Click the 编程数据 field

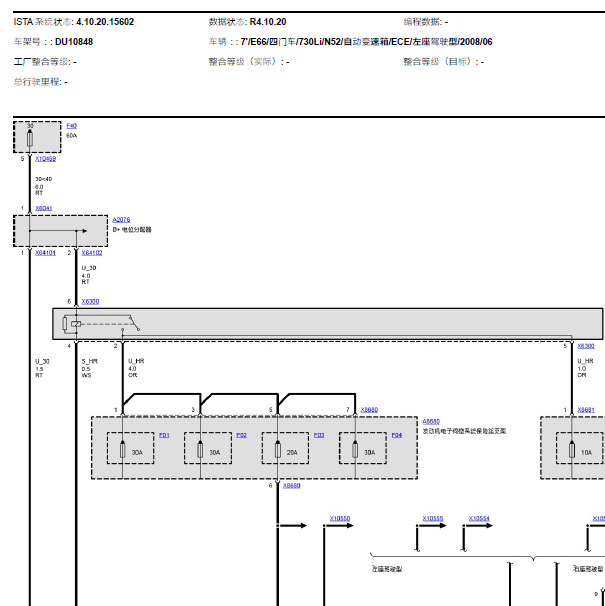[x=426, y=22]
